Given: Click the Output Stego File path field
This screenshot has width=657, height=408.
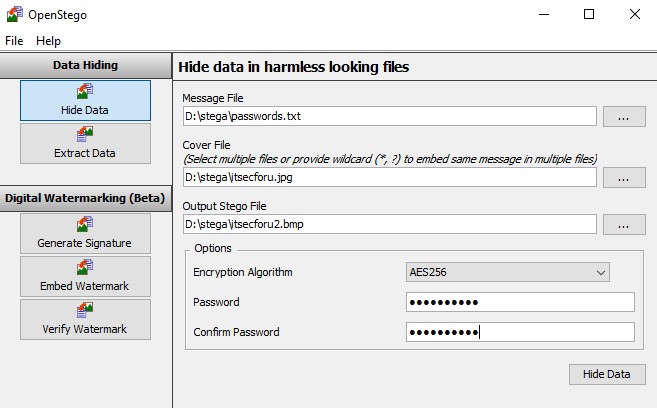Looking at the screenshot, I should click(x=390, y=223).
